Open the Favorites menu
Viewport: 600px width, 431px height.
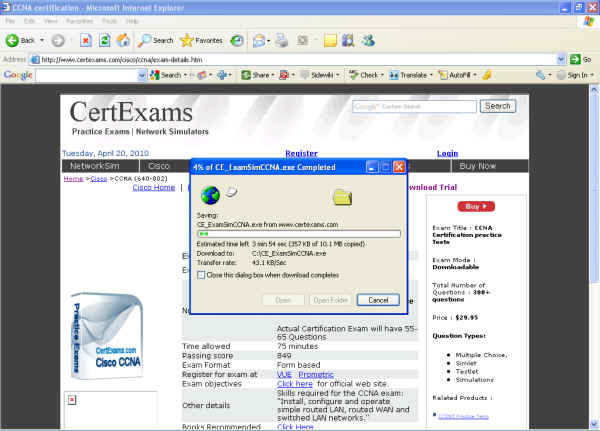[79, 21]
